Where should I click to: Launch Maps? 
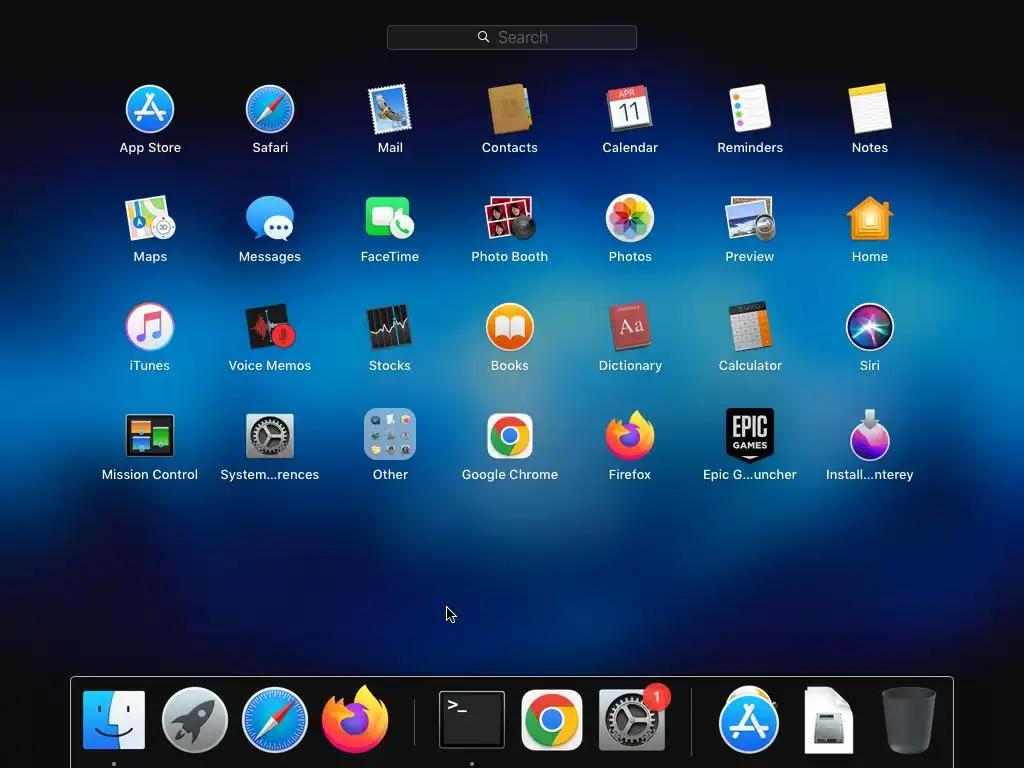click(x=150, y=218)
